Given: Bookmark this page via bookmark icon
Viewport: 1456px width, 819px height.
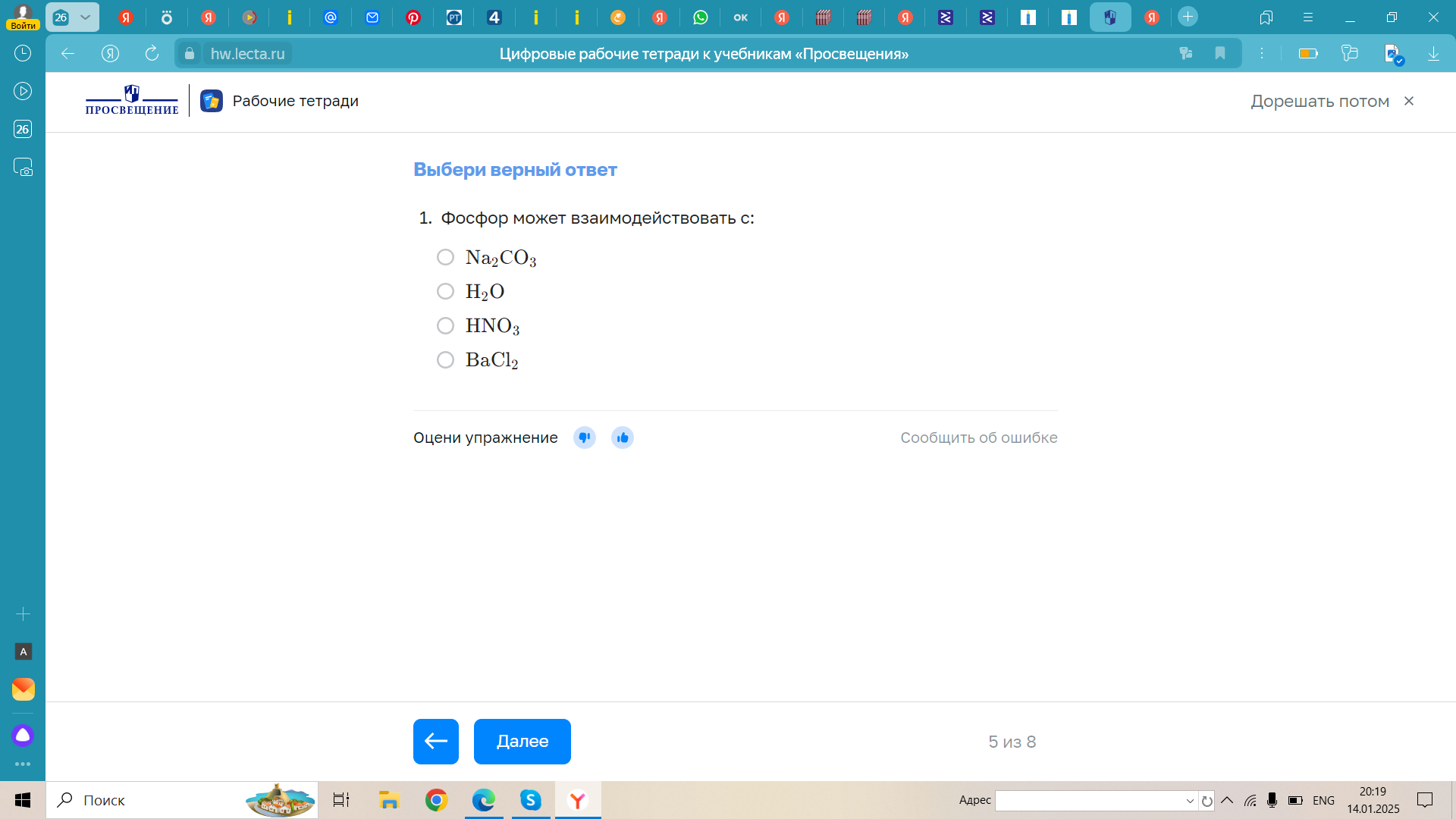Looking at the screenshot, I should tap(1220, 53).
